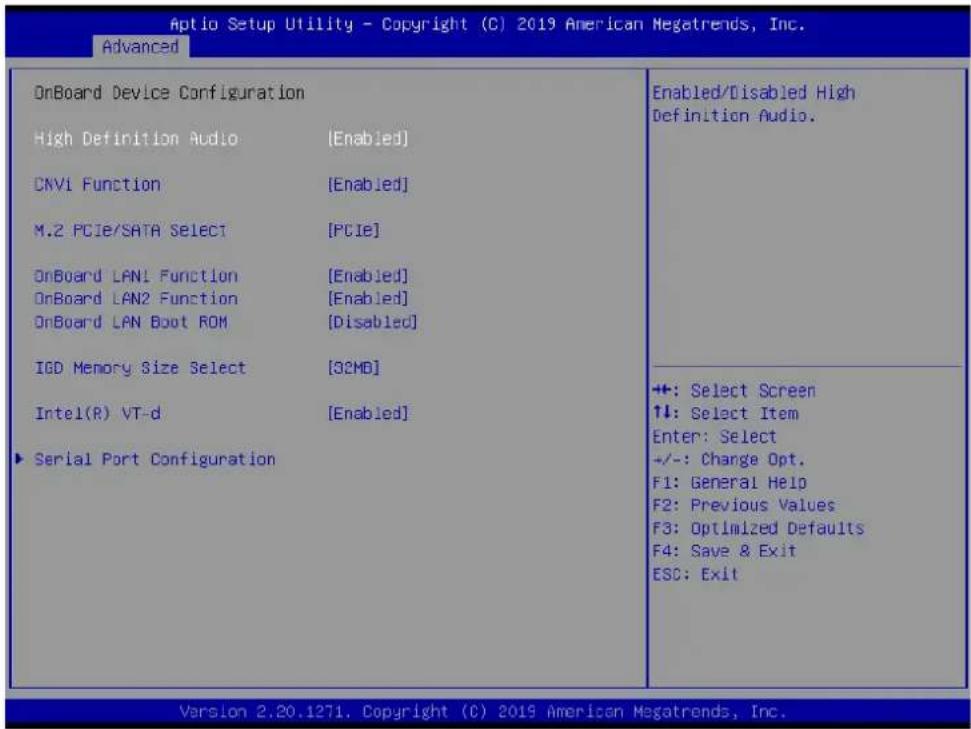Image resolution: width=971 pixels, height=729 pixels.
Task: Click the Enter: Select key hint
Action: (x=714, y=437)
